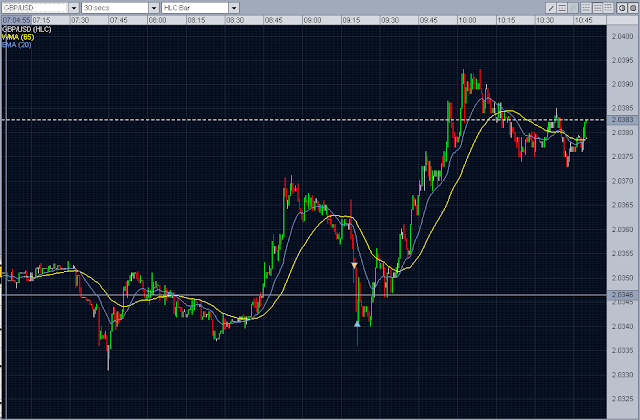Select the GBP/USD (HLC) legend label
640x420 pixels.
27,29
